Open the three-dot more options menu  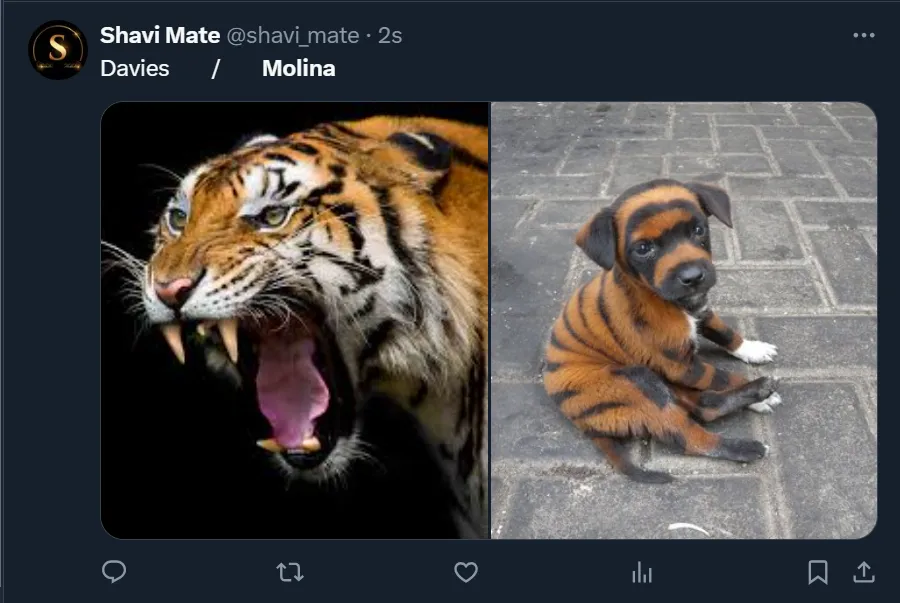coord(864,35)
